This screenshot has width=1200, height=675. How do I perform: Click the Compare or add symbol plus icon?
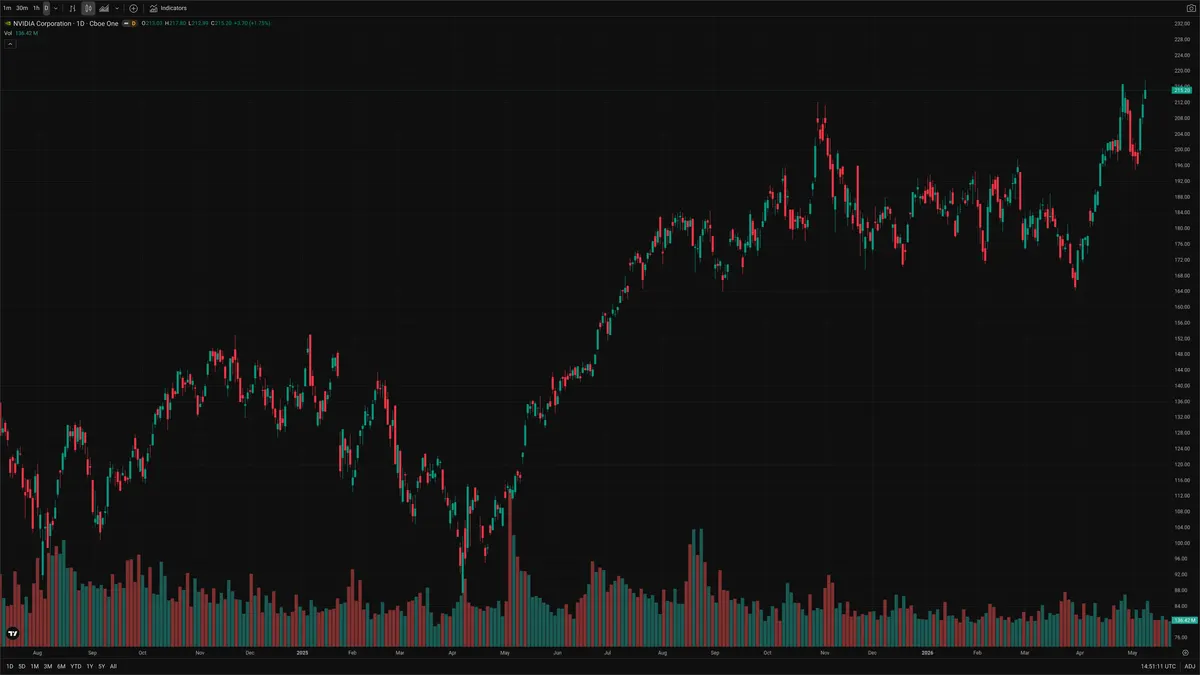133,8
